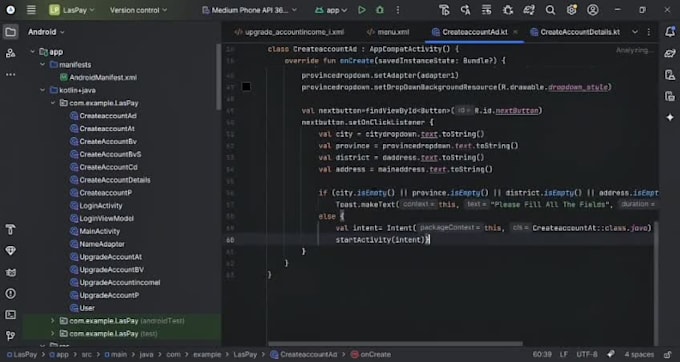This screenshot has width=680, height=362.
Task: Open More Actions next to debug
Action: click(x=398, y=10)
